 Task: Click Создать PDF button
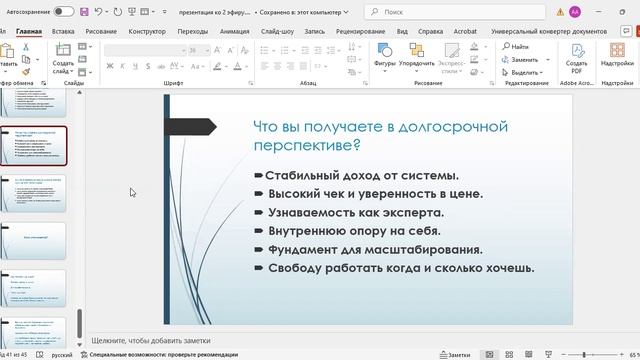pos(576,59)
